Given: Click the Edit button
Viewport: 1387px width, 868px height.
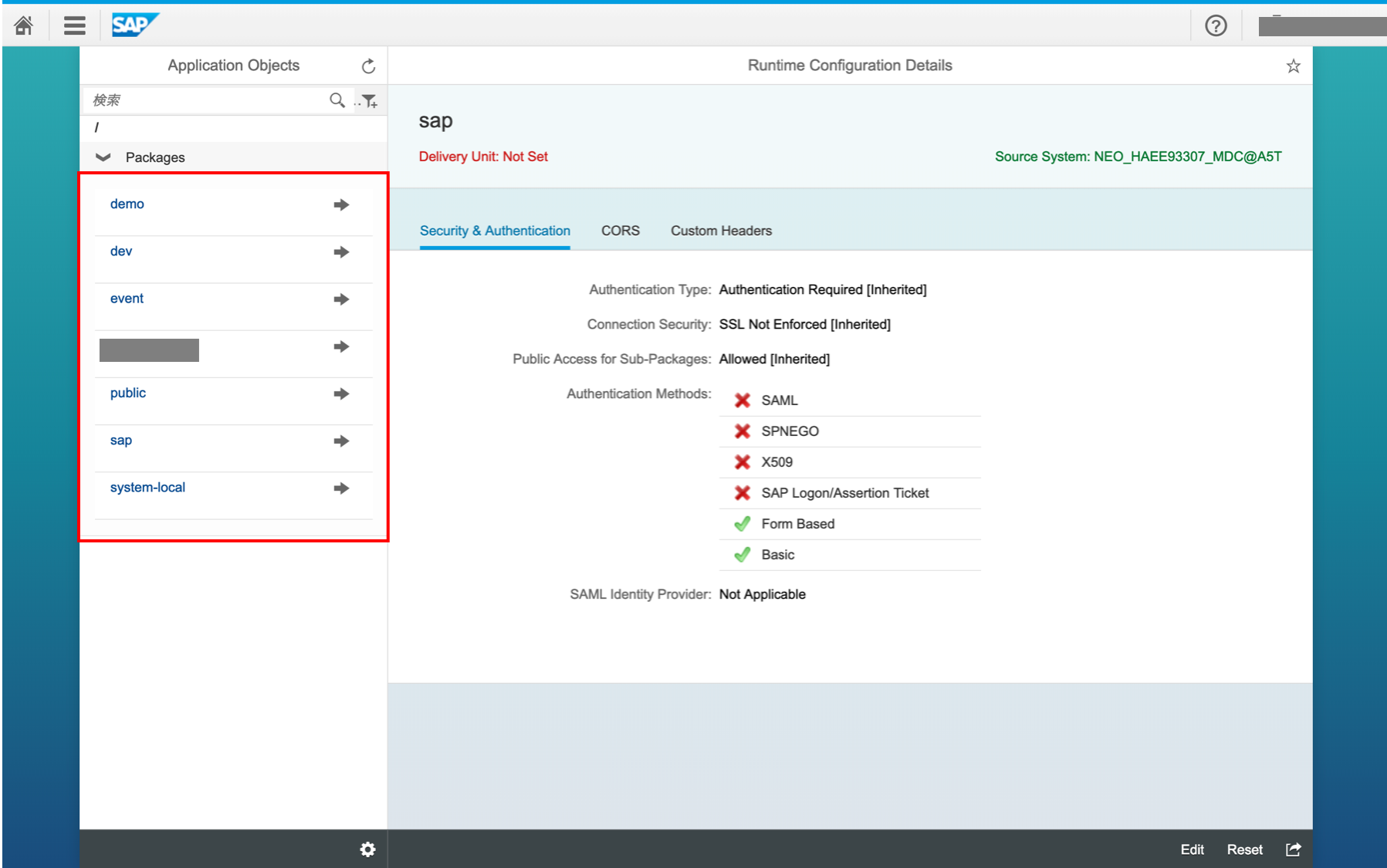Looking at the screenshot, I should (x=1191, y=849).
